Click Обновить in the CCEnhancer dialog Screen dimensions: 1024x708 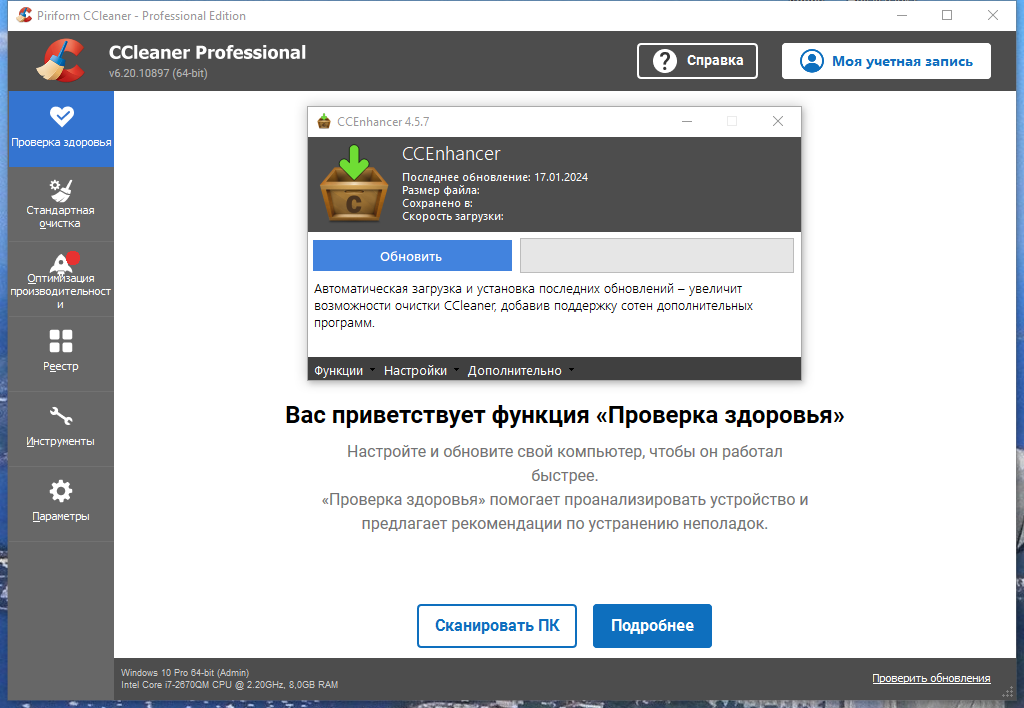point(411,255)
